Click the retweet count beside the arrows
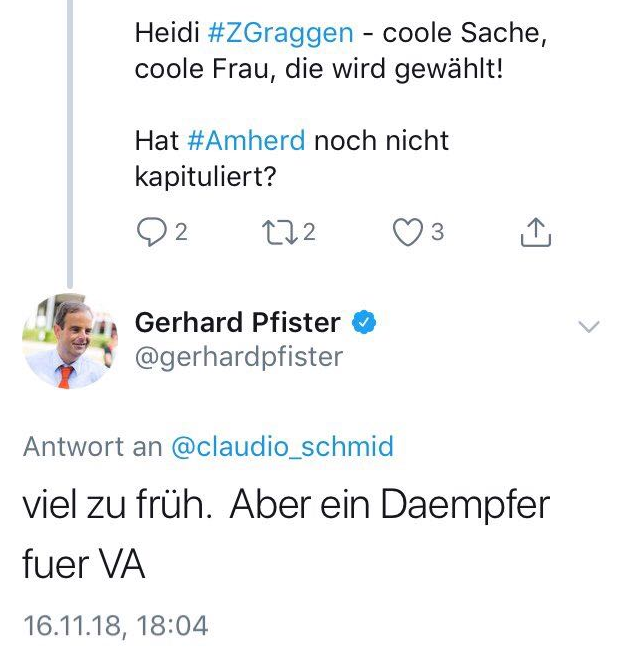 309,233
